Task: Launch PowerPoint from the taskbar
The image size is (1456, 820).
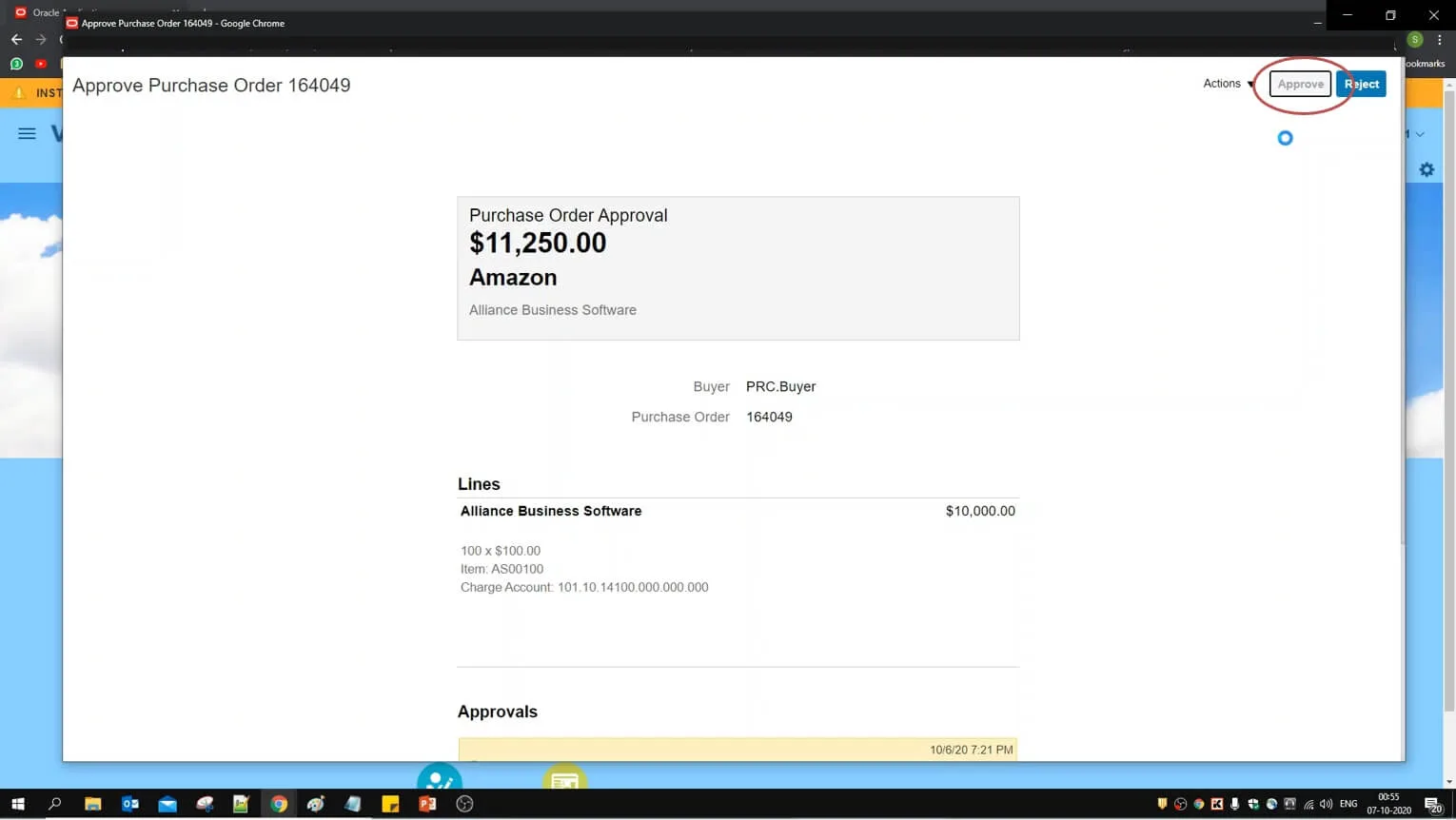Action: (427, 804)
